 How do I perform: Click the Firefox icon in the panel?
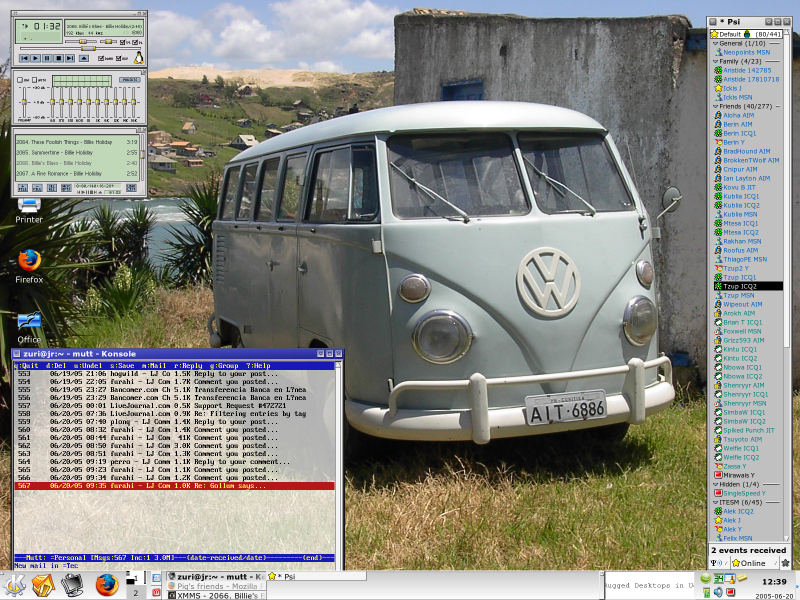106,585
